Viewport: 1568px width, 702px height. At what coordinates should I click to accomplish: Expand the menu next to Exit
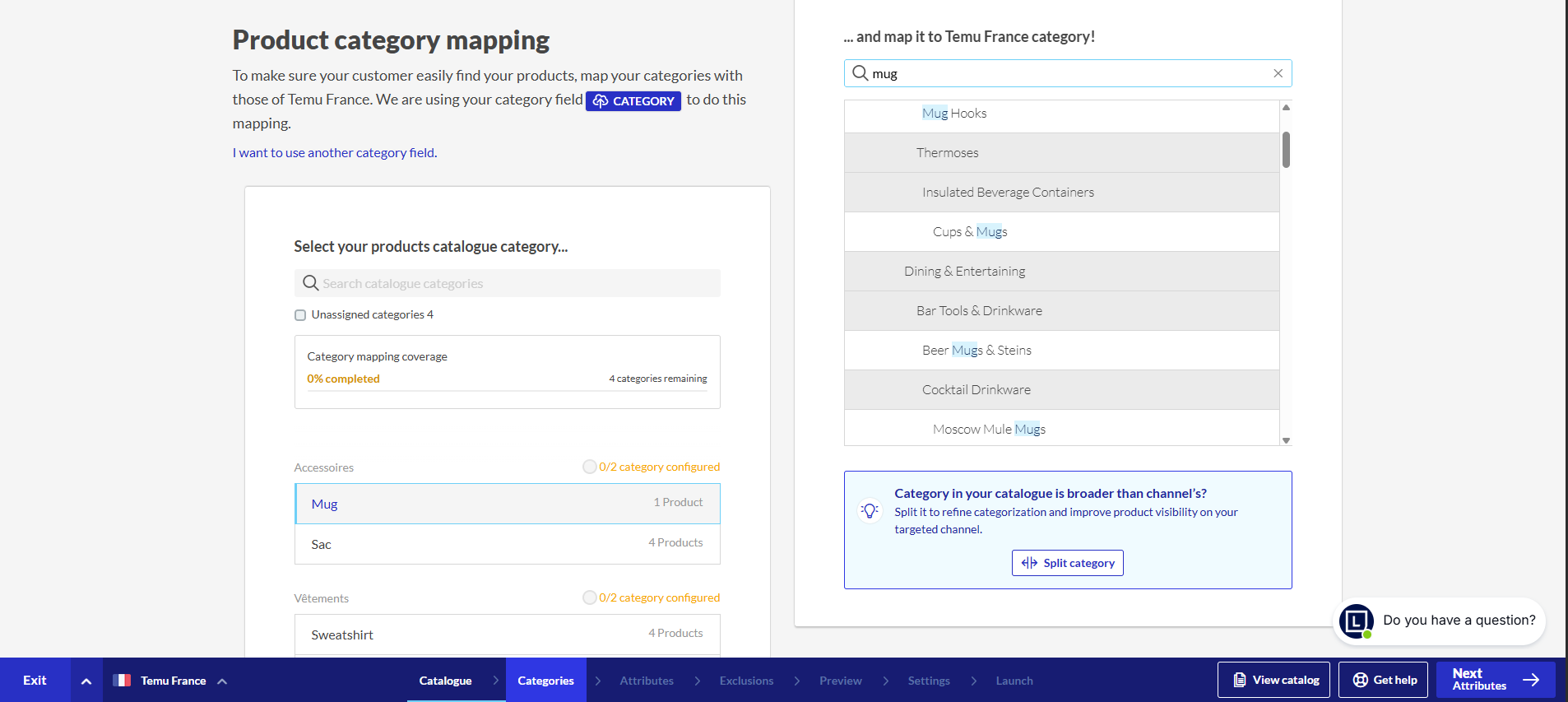86,681
